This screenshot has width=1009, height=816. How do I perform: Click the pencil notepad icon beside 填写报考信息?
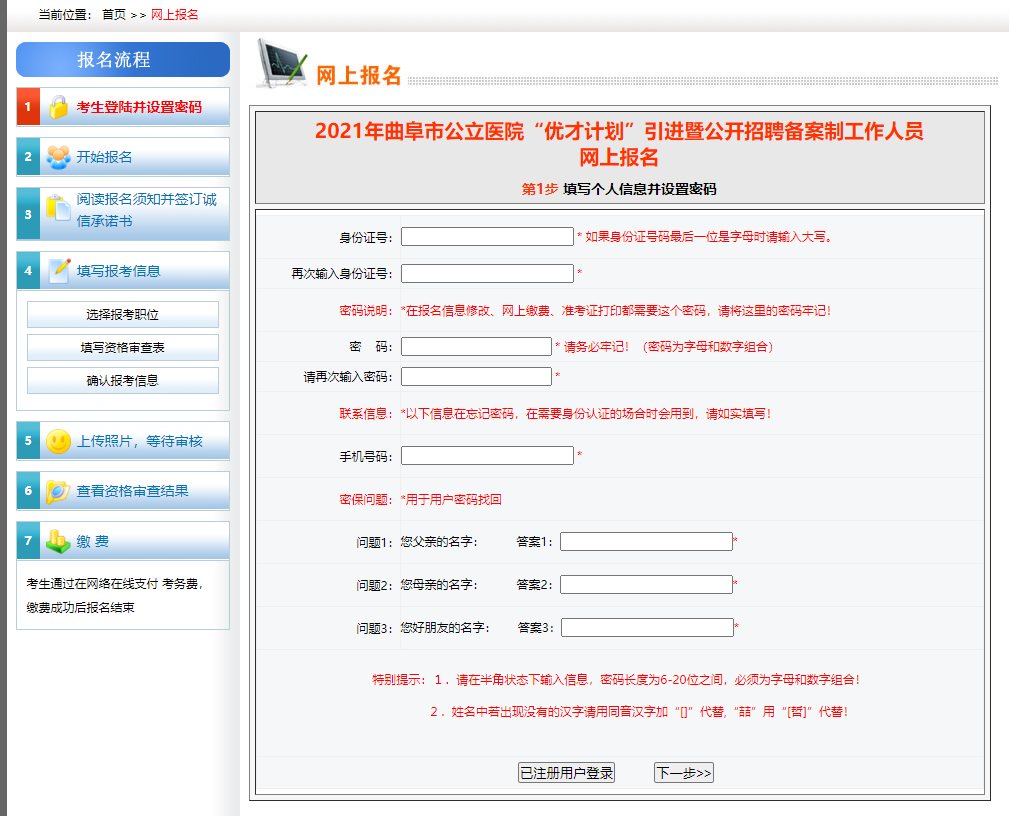[x=60, y=270]
